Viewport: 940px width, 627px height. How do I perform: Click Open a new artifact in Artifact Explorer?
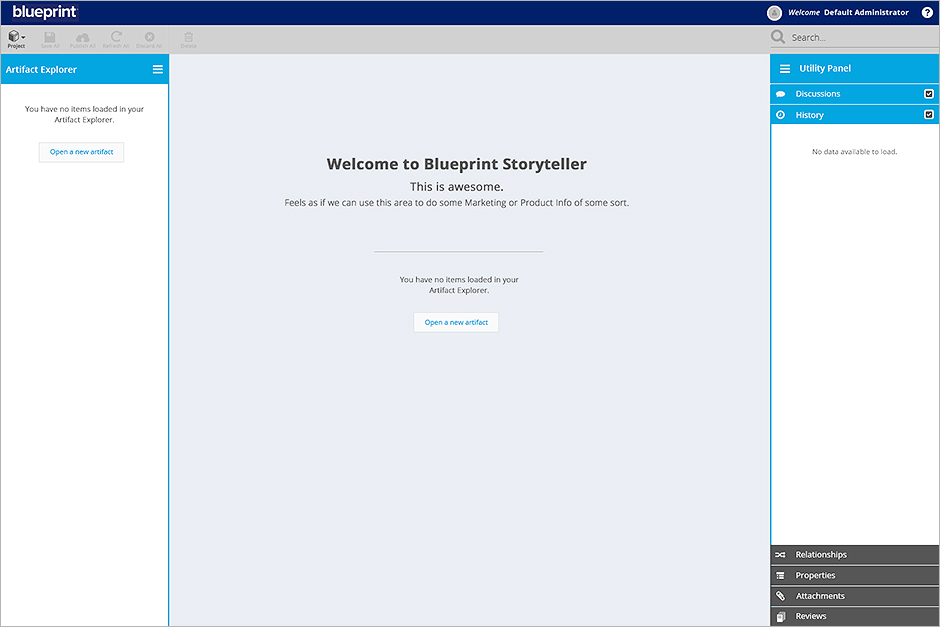click(82, 152)
